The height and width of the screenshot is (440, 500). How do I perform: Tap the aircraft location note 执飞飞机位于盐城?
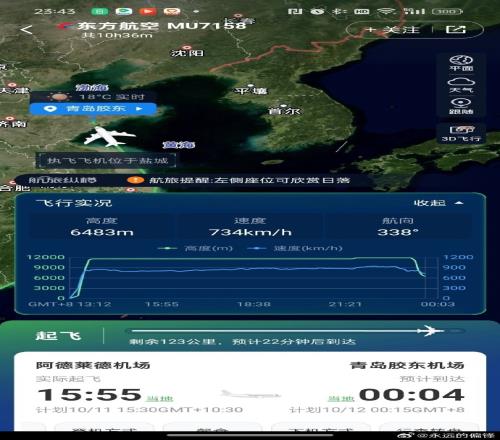pos(107,160)
